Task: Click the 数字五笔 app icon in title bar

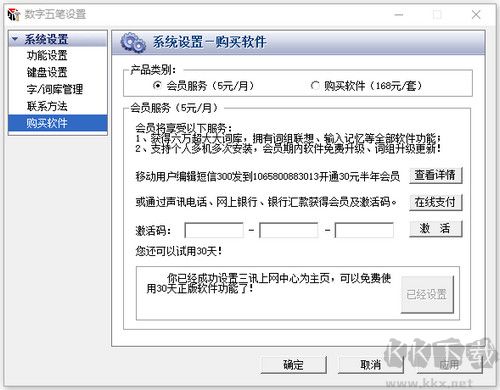Action: [14, 14]
